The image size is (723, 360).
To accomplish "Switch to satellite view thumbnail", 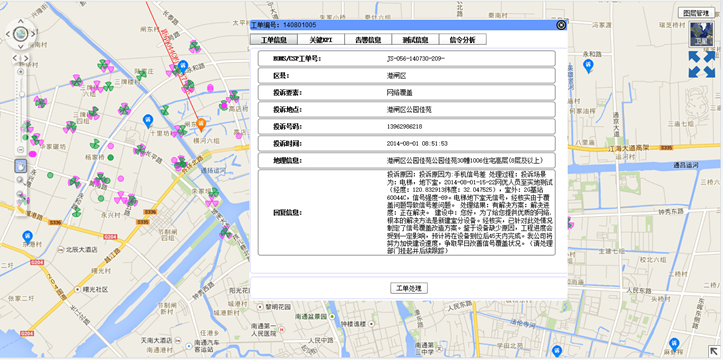I will [701, 34].
